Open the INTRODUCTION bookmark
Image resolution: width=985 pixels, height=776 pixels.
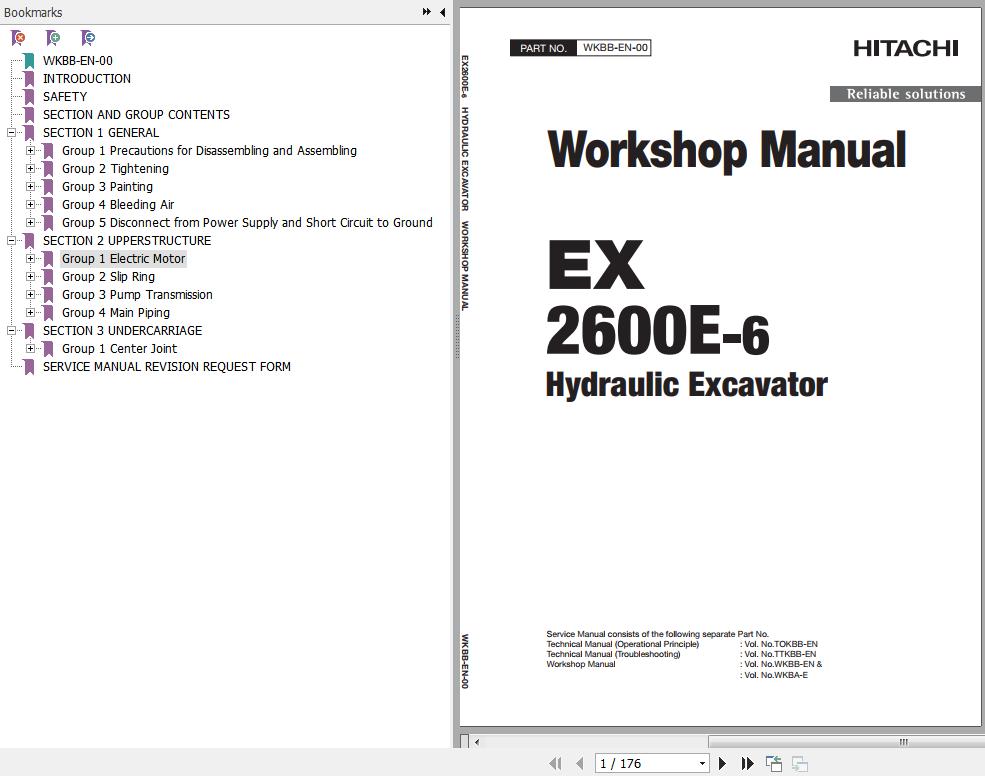click(87, 79)
